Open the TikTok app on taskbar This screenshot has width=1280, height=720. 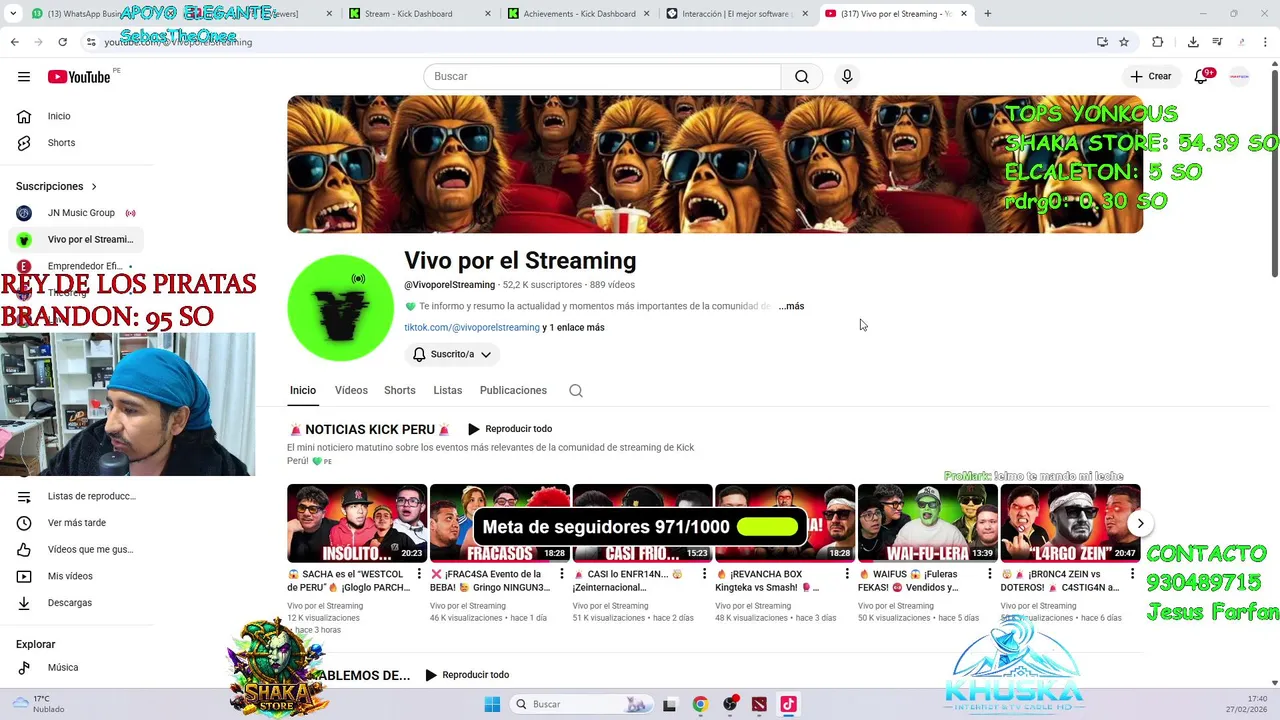tap(788, 704)
